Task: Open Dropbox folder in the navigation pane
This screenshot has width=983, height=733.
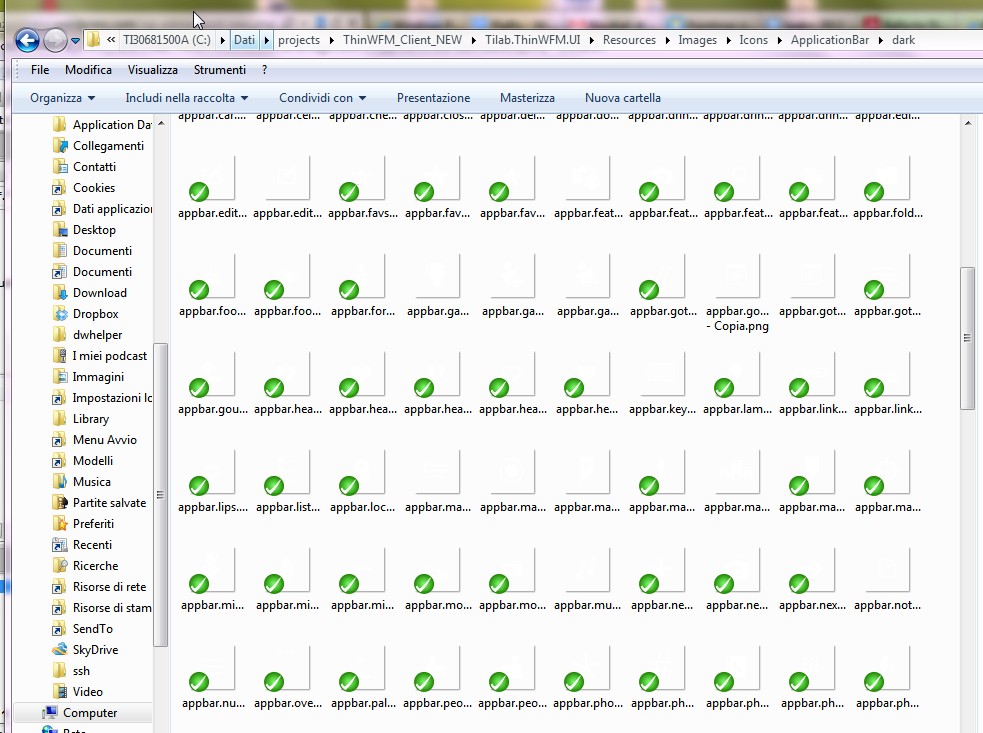Action: (95, 314)
